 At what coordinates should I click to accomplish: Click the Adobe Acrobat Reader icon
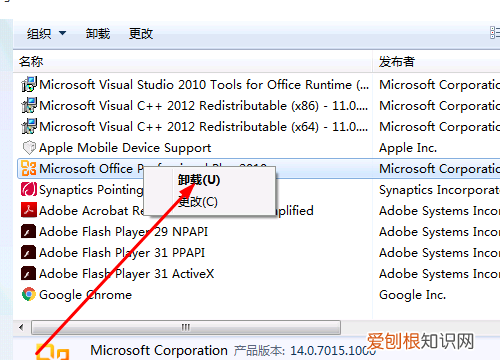tap(29, 210)
